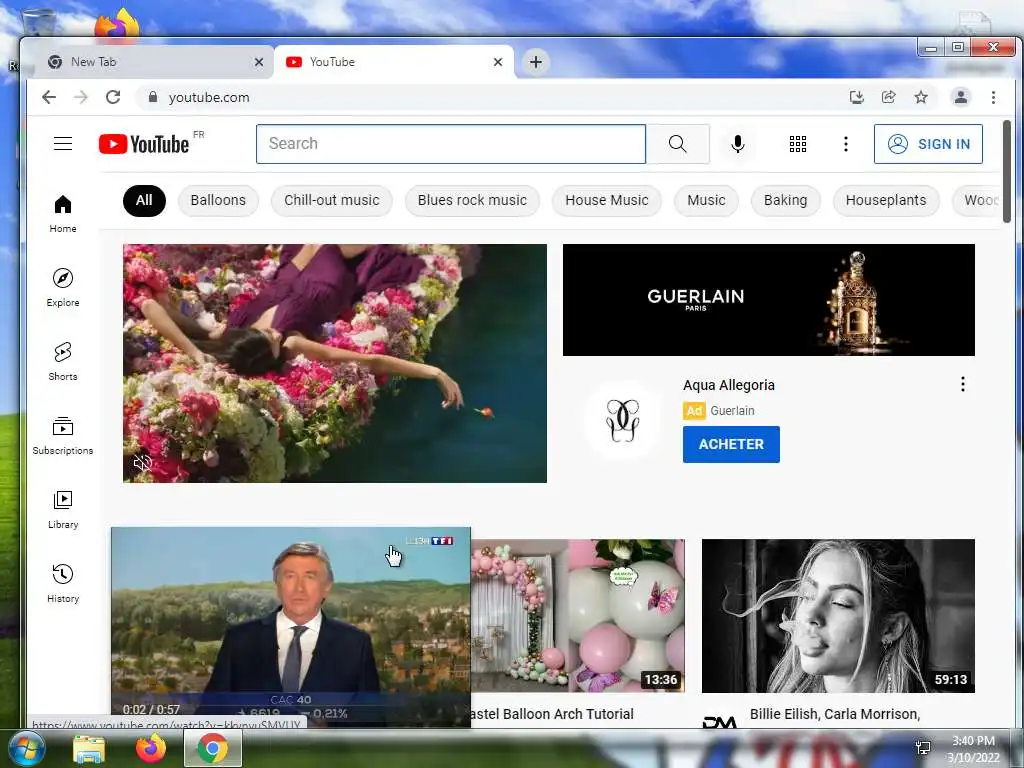Viewport: 1024px width, 768px height.
Task: Close the YouTube tab
Action: pos(498,62)
